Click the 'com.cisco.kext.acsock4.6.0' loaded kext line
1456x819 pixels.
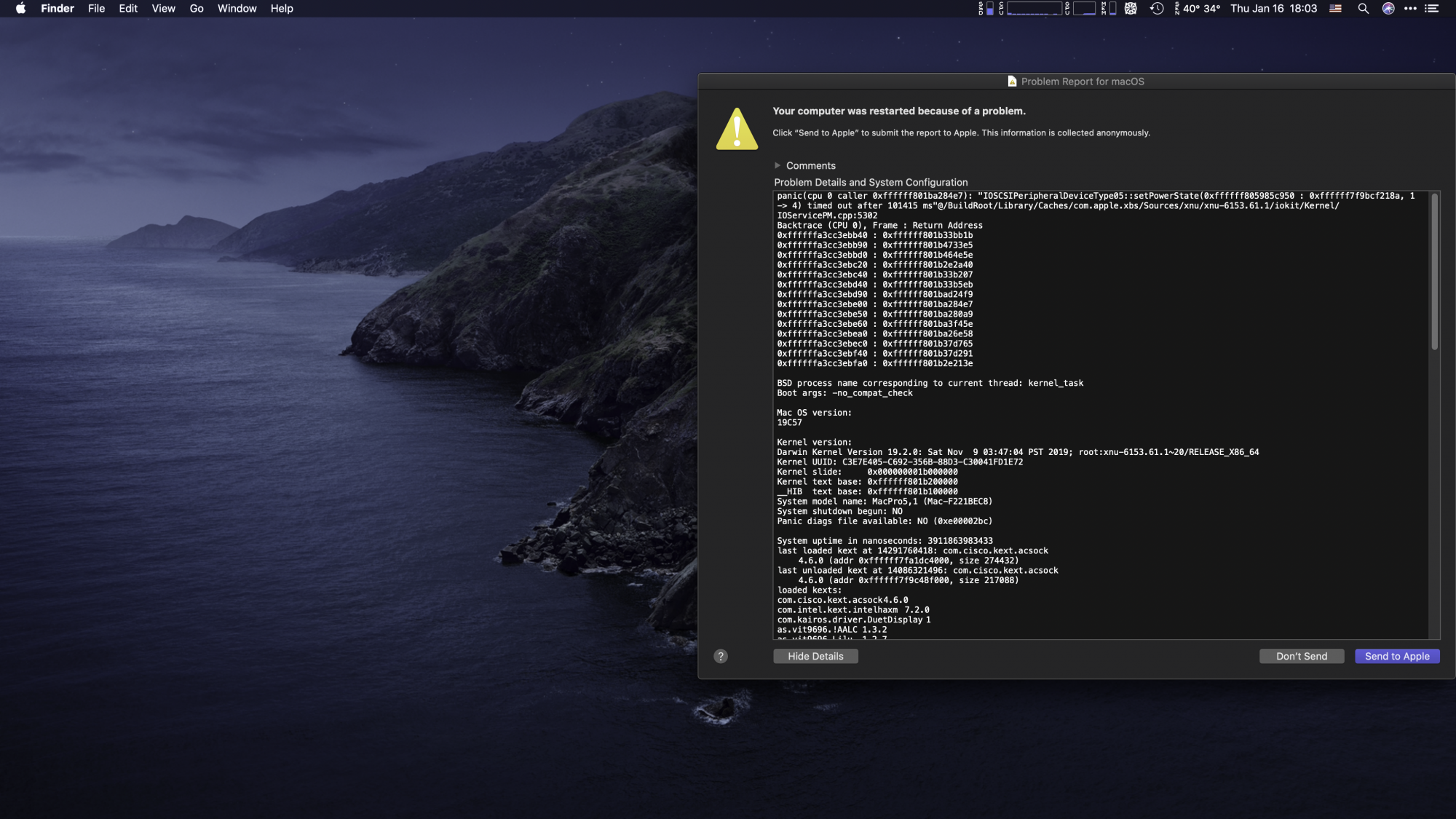tap(842, 600)
